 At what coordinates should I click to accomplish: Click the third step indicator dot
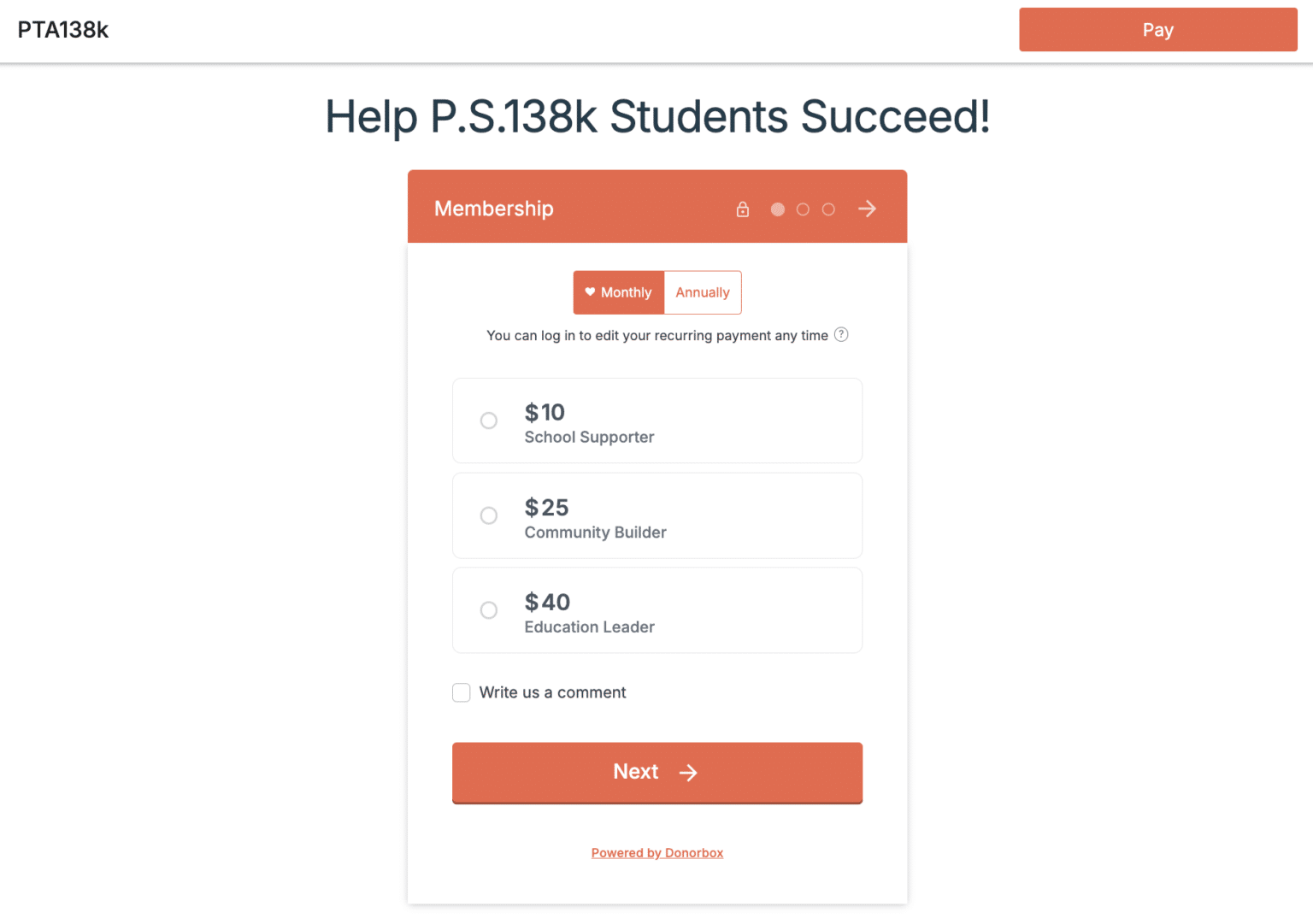pos(828,209)
